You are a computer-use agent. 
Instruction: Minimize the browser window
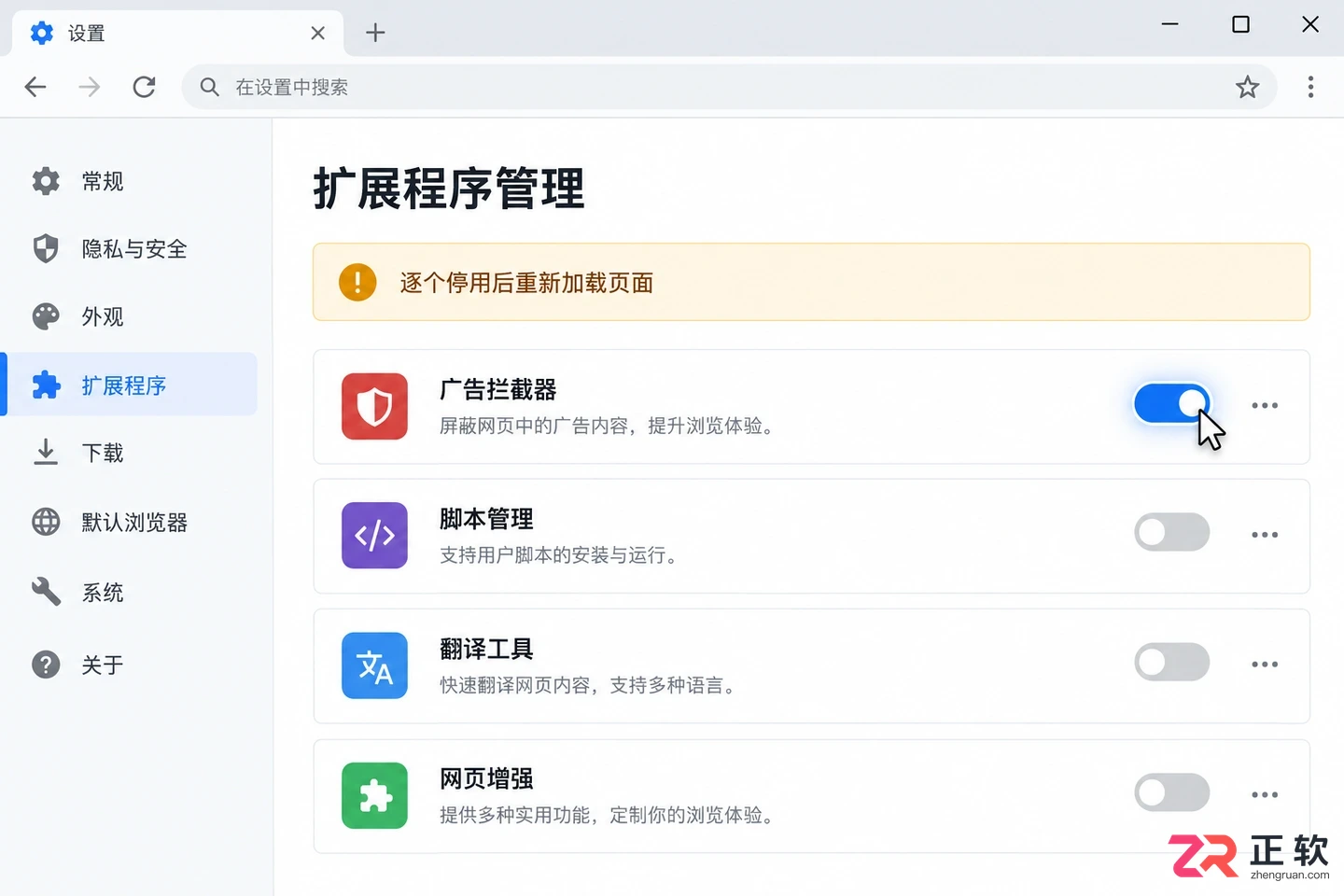[1169, 24]
